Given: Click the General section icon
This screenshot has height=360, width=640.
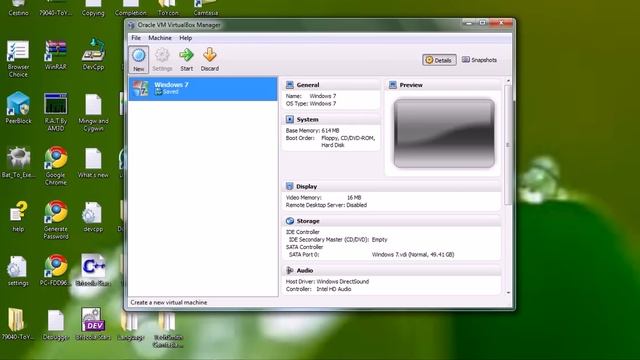Looking at the screenshot, I should click(290, 85).
